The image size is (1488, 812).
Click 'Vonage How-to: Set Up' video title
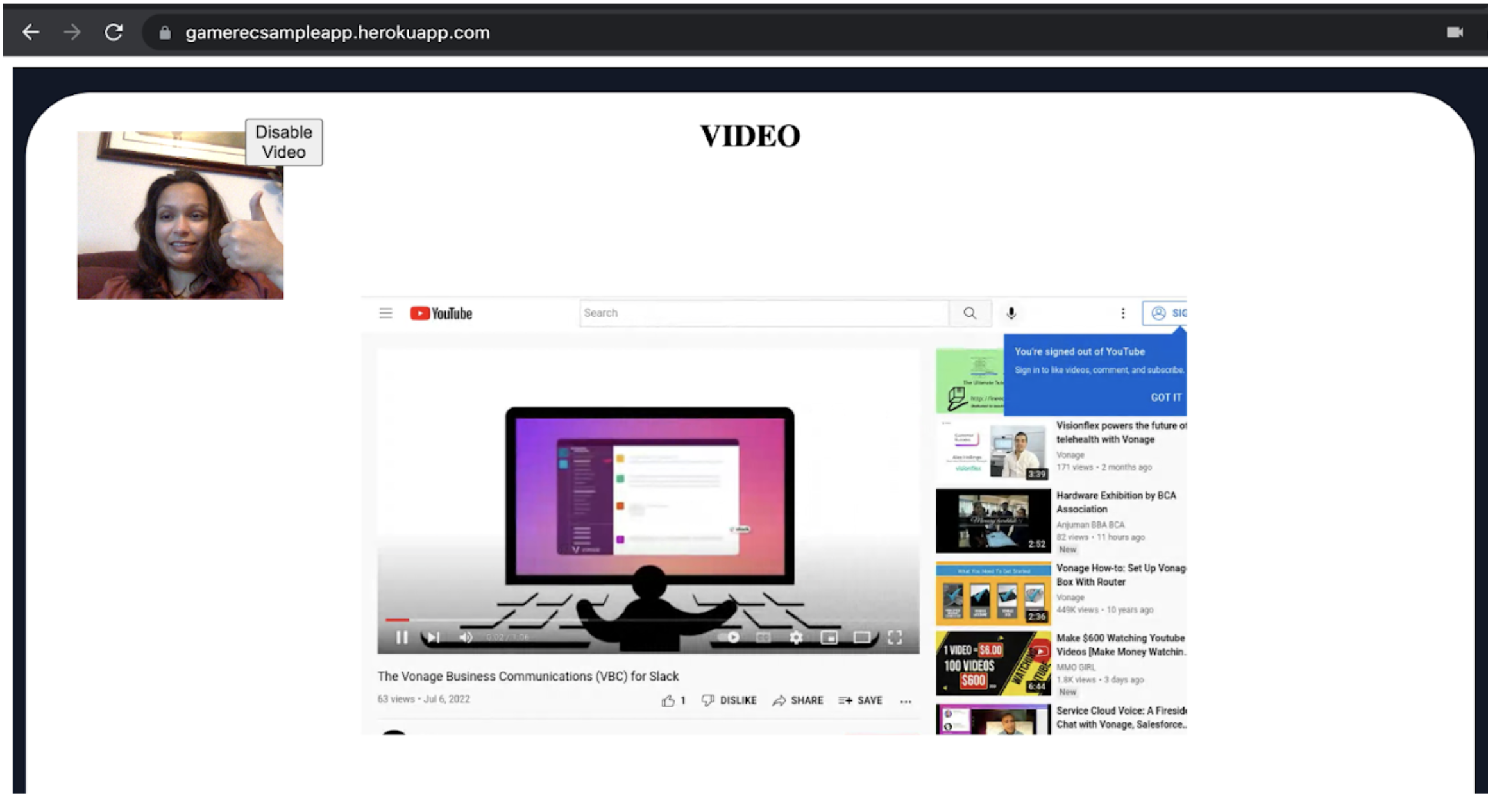[1121, 575]
